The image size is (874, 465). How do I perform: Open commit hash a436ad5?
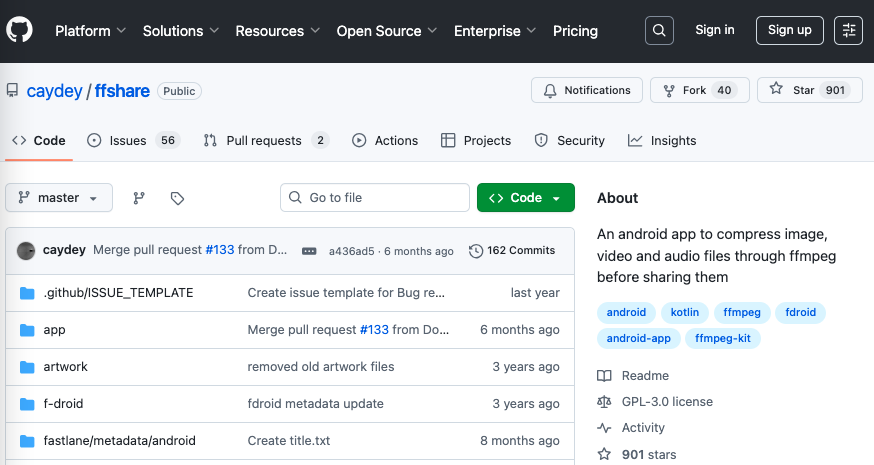point(352,251)
